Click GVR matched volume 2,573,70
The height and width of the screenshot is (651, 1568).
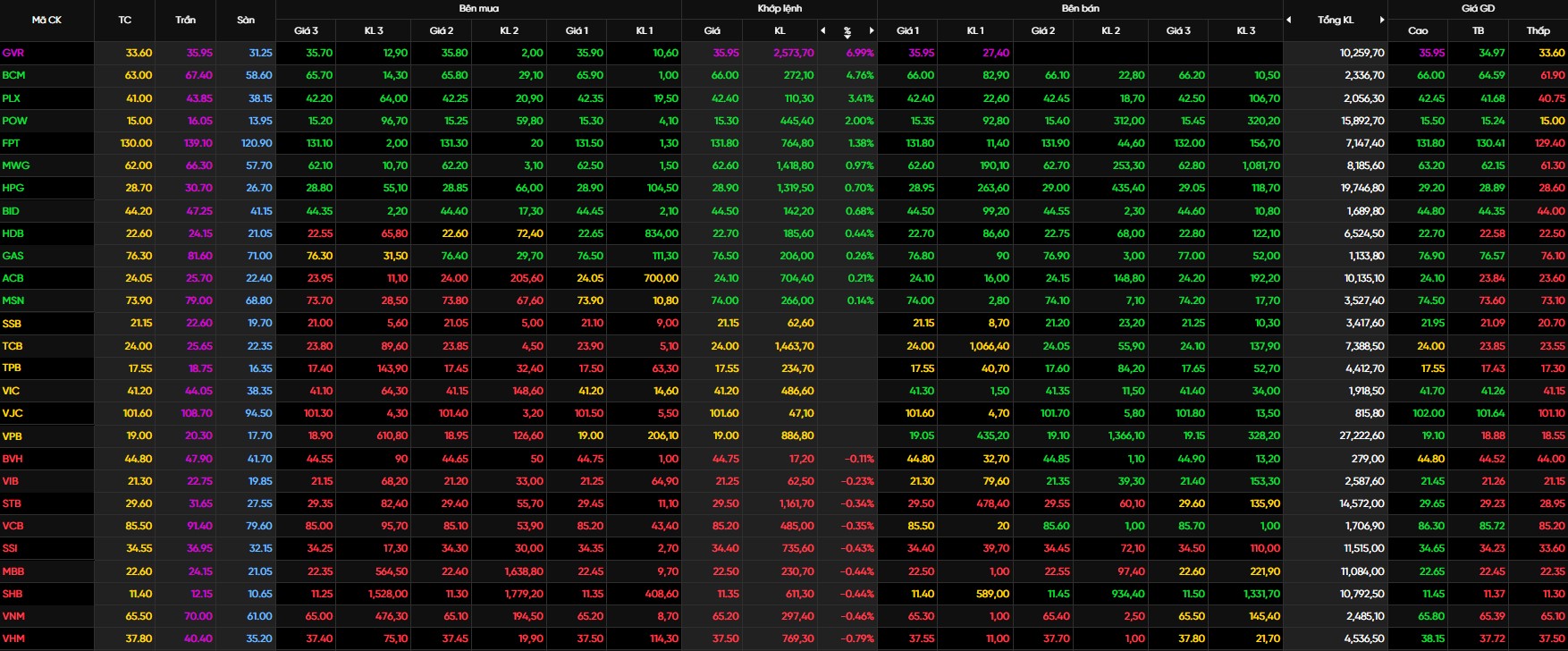794,53
